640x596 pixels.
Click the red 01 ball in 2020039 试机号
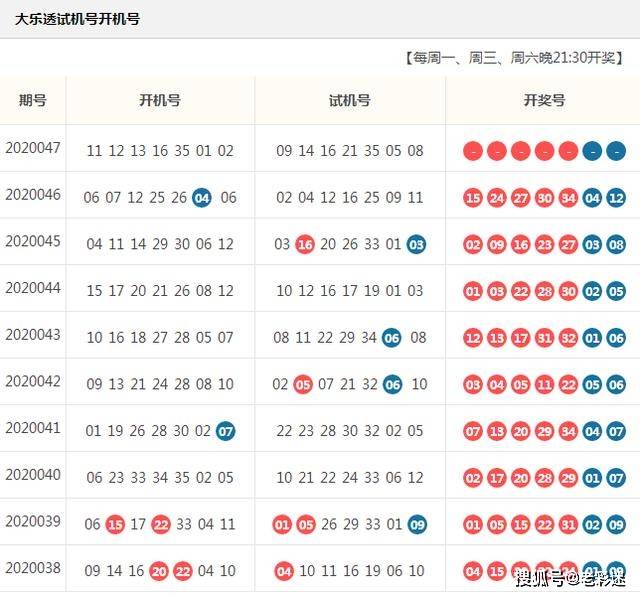tap(282, 525)
